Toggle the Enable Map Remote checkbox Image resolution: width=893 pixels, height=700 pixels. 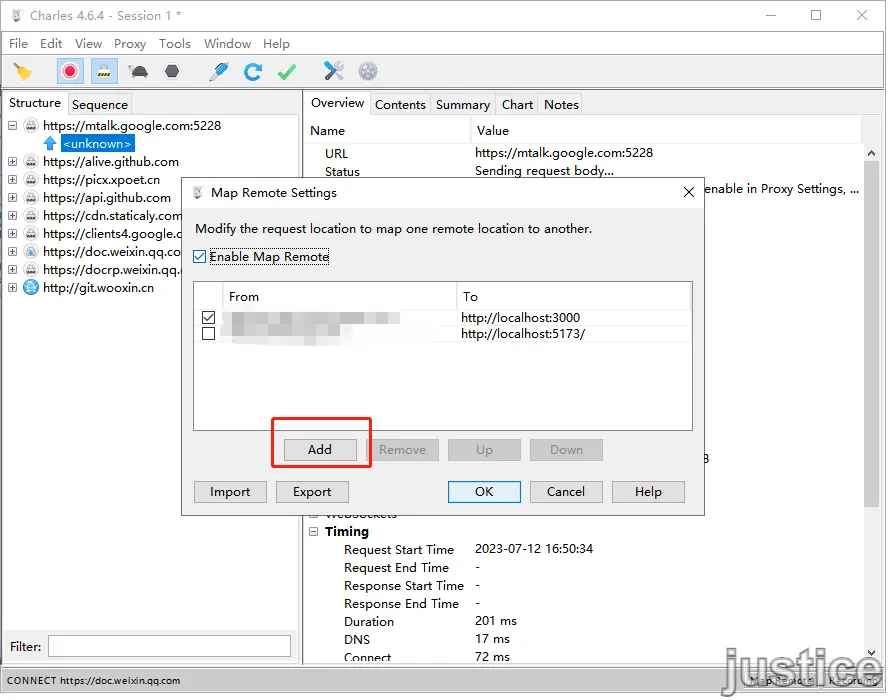point(199,257)
